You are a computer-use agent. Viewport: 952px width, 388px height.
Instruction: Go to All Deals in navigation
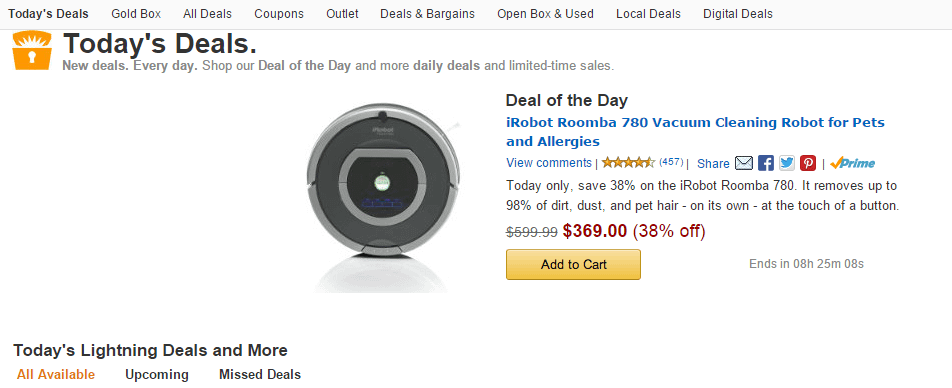click(x=207, y=13)
